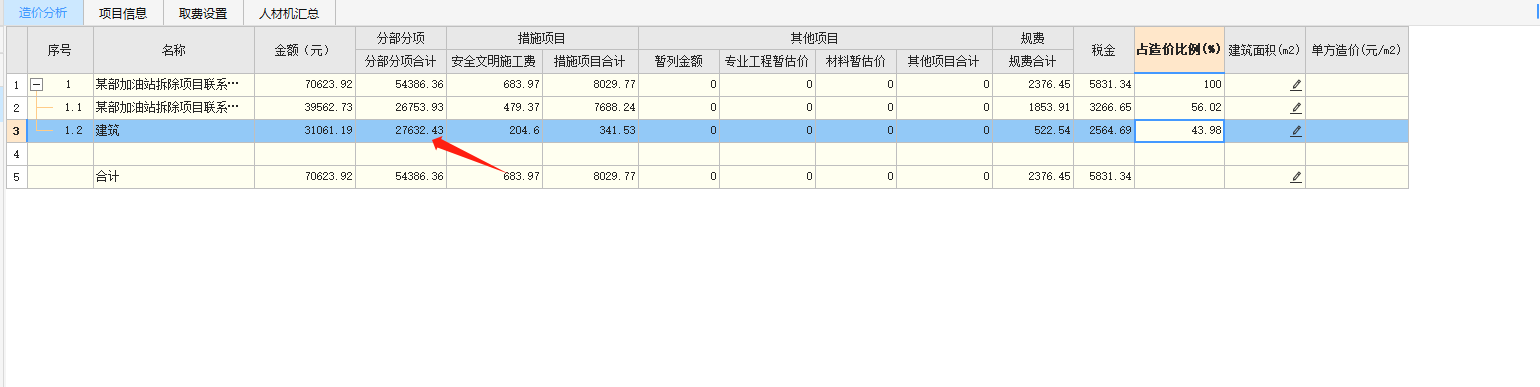Click the 1853.91 规费合计 cell
The width and height of the screenshot is (1540, 387).
(x=1033, y=108)
